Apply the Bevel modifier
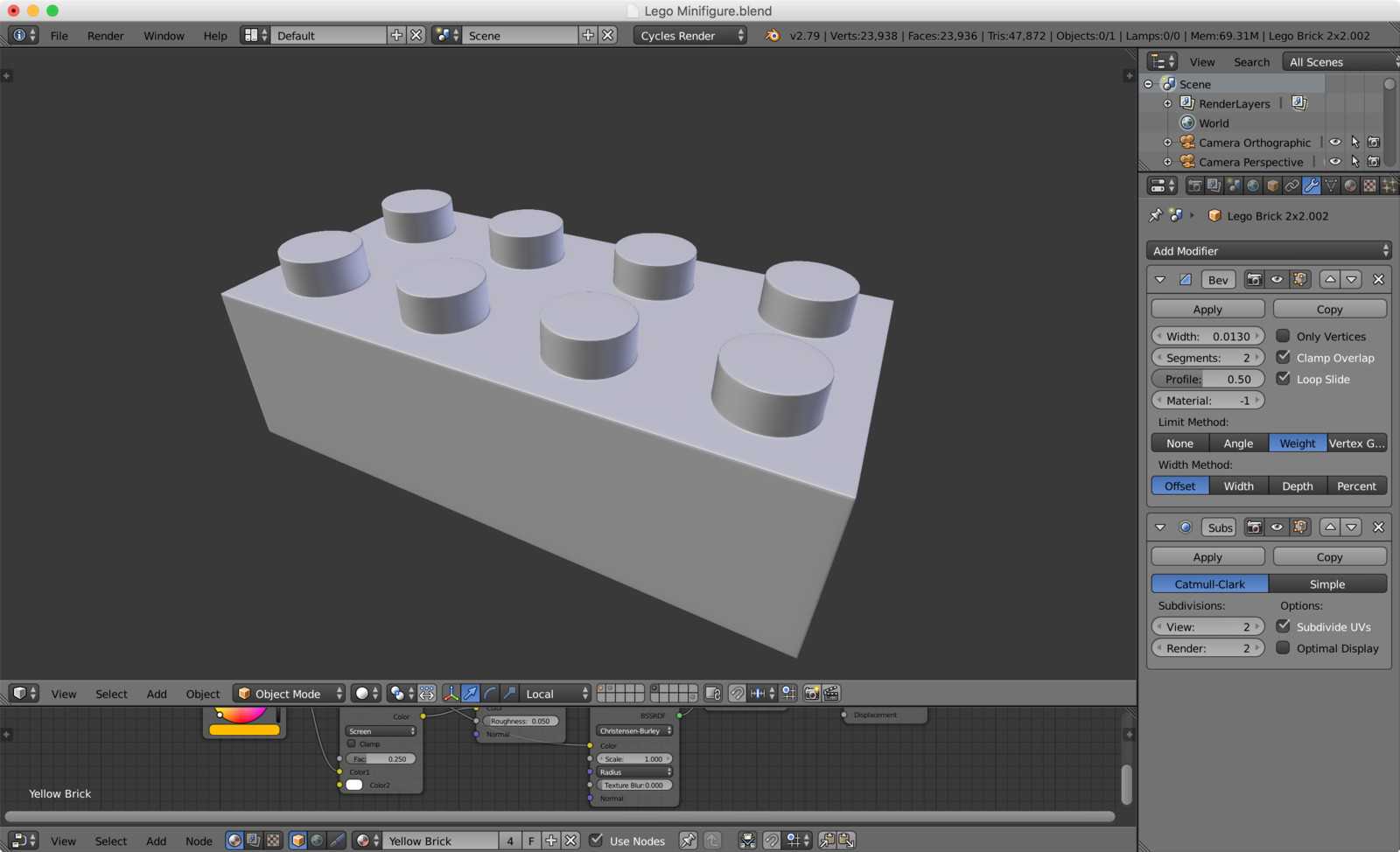The height and width of the screenshot is (852, 1400). coord(1207,309)
